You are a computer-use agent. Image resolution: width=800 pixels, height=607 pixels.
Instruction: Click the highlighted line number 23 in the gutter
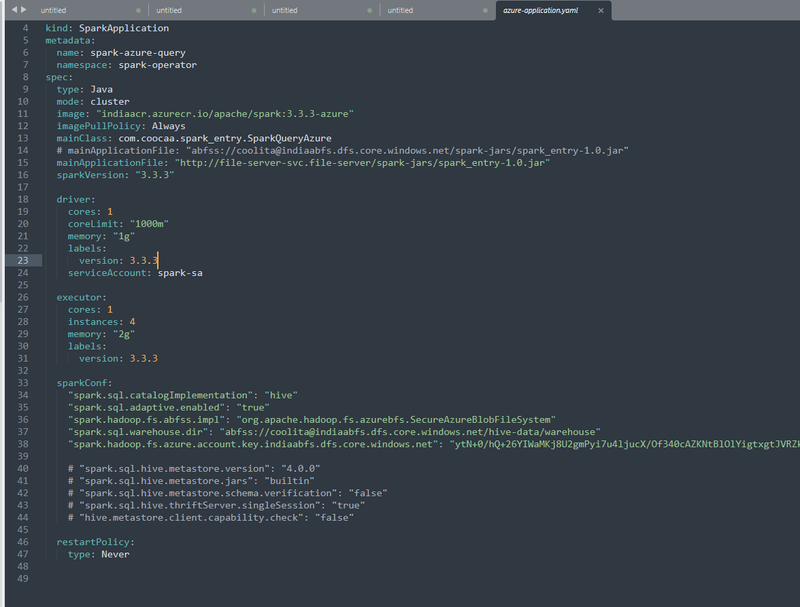tap(23, 261)
